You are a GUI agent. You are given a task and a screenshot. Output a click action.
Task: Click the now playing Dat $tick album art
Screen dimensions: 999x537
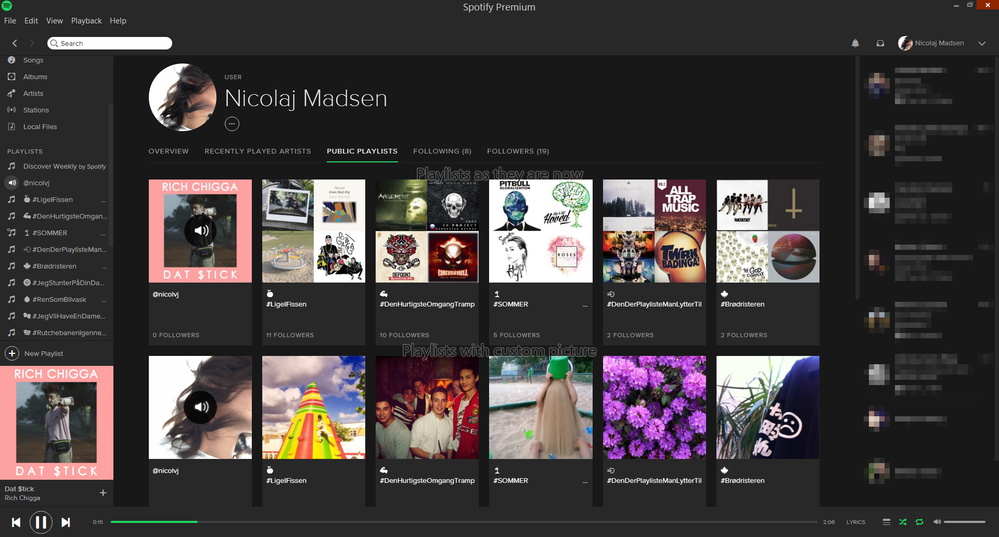point(57,422)
